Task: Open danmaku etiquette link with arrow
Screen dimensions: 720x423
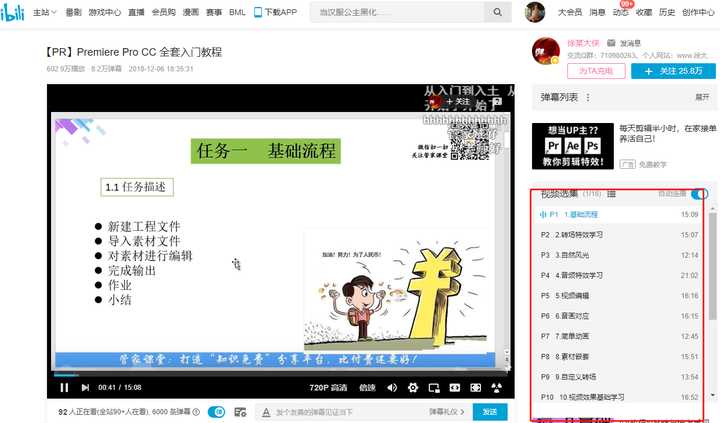Action: [447, 412]
